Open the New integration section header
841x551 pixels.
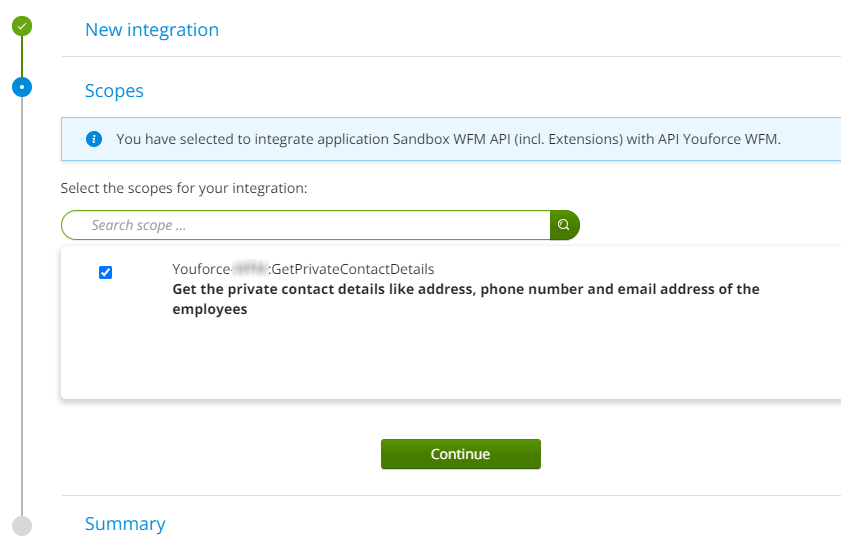point(152,30)
